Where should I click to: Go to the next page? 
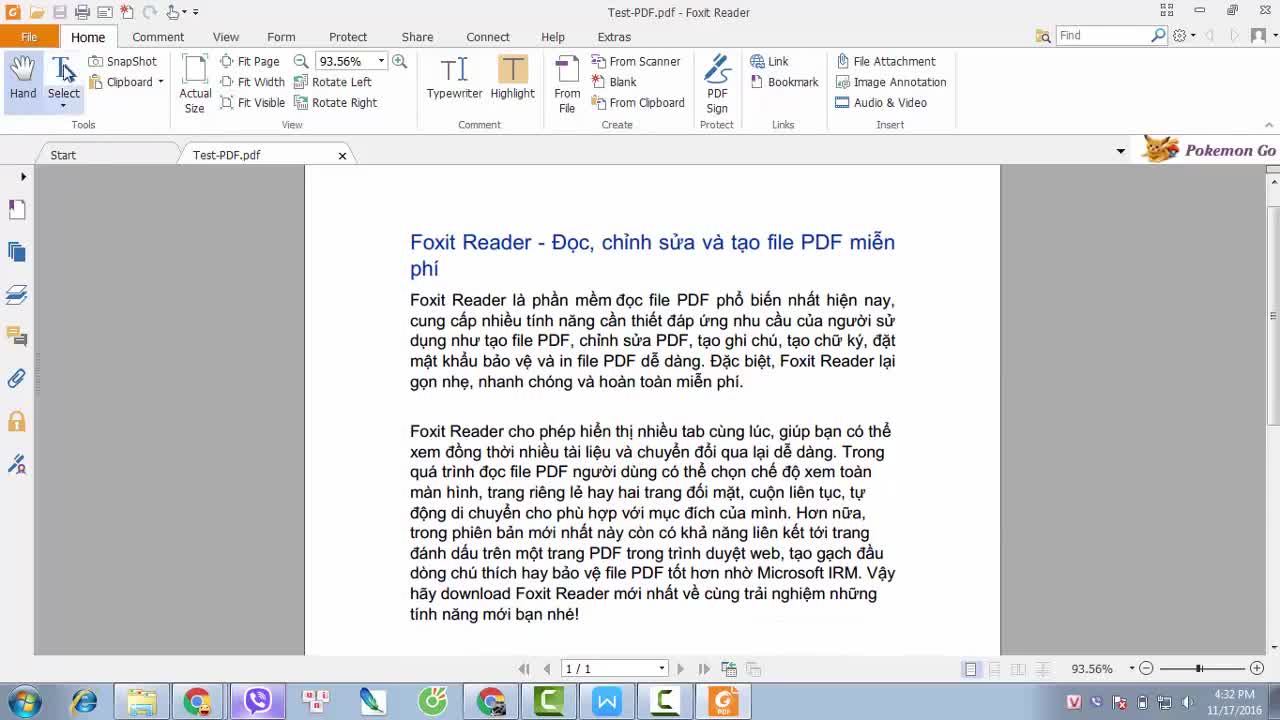click(681, 669)
